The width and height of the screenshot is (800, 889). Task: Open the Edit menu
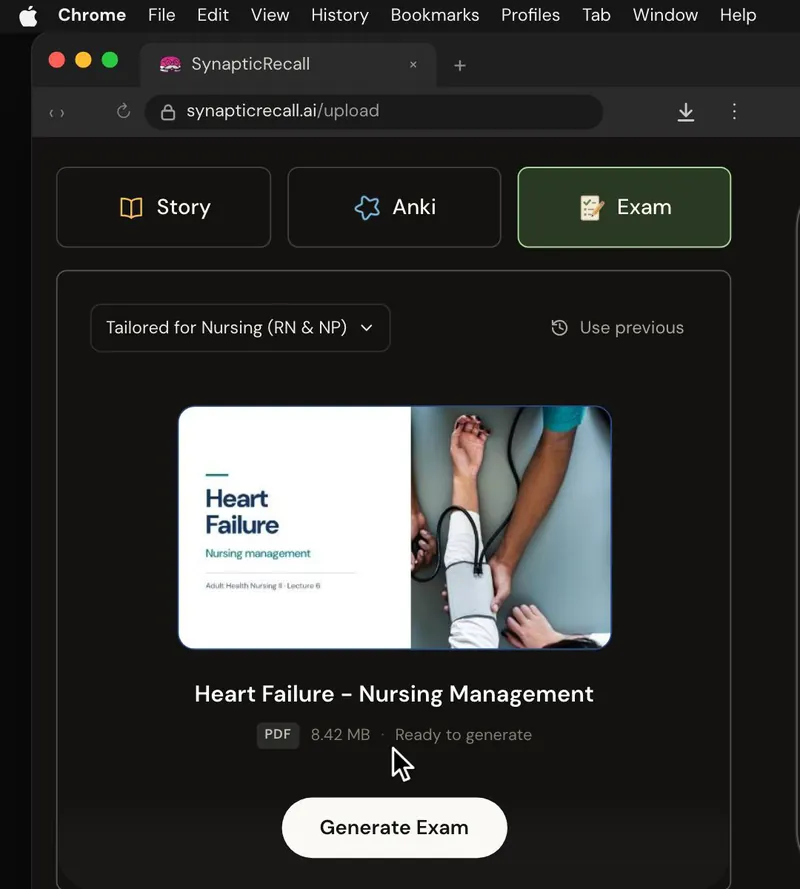coord(213,15)
